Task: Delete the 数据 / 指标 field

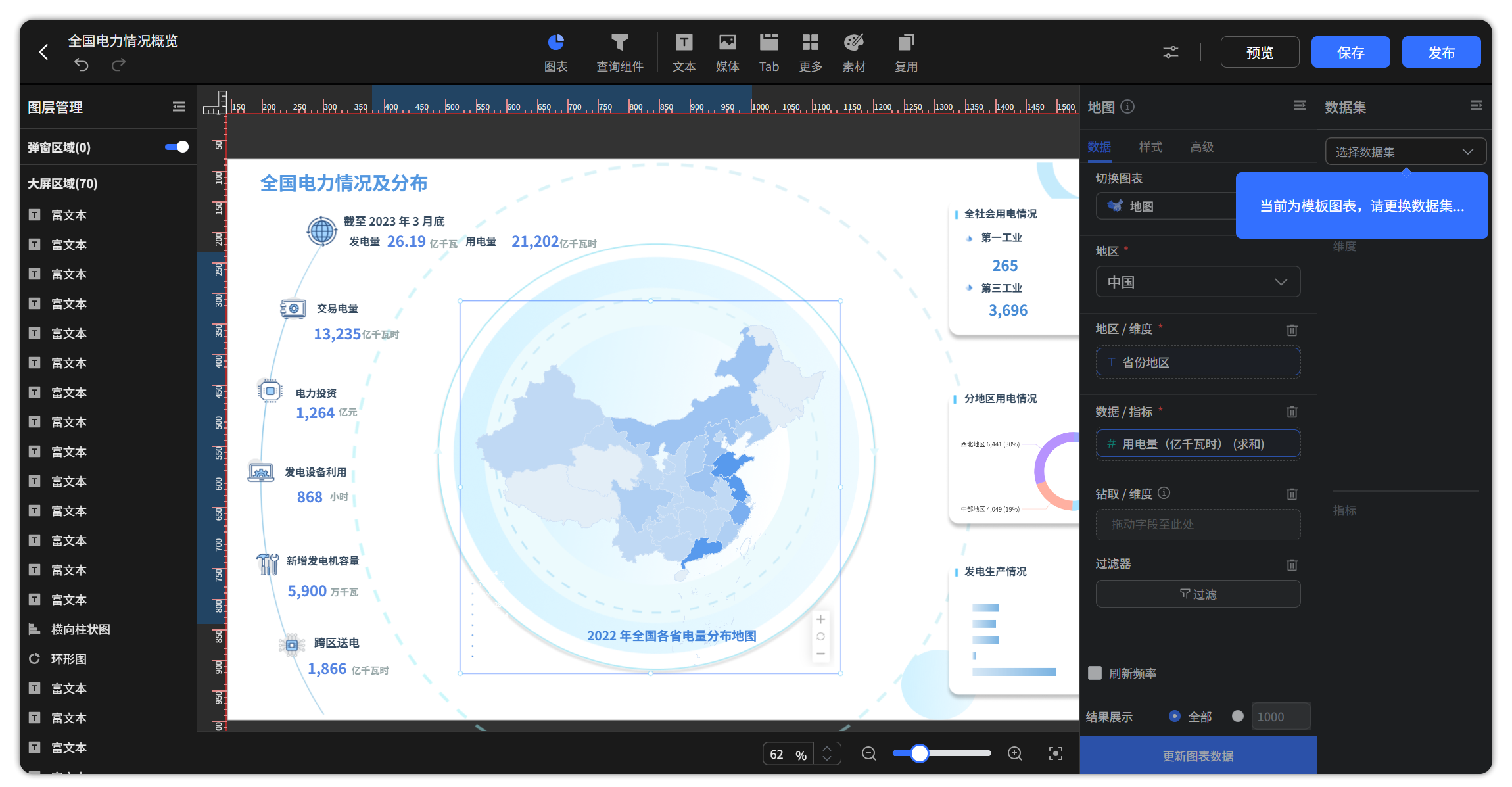Action: coord(1292,412)
